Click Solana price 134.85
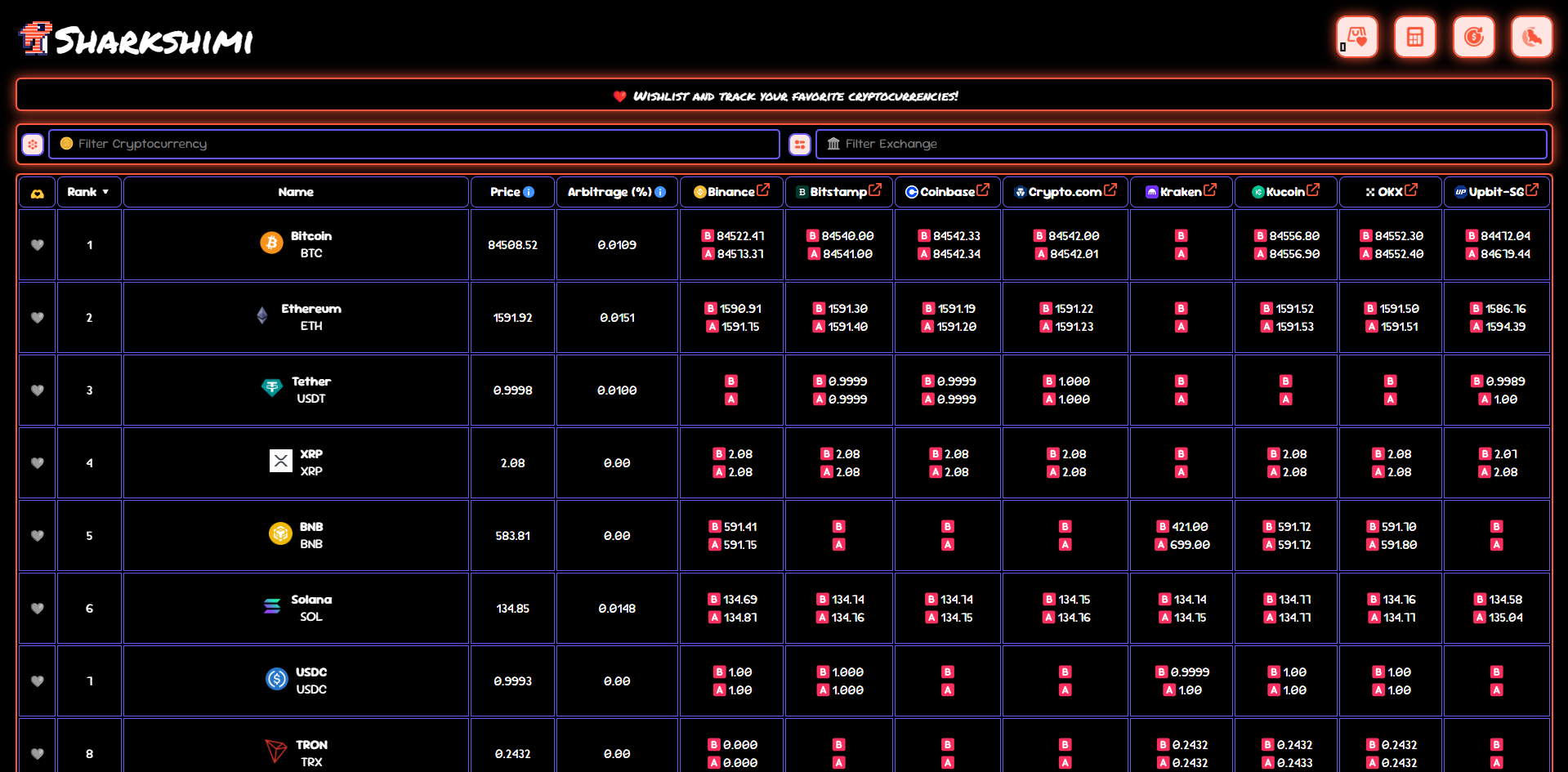The image size is (1568, 772). (512, 609)
